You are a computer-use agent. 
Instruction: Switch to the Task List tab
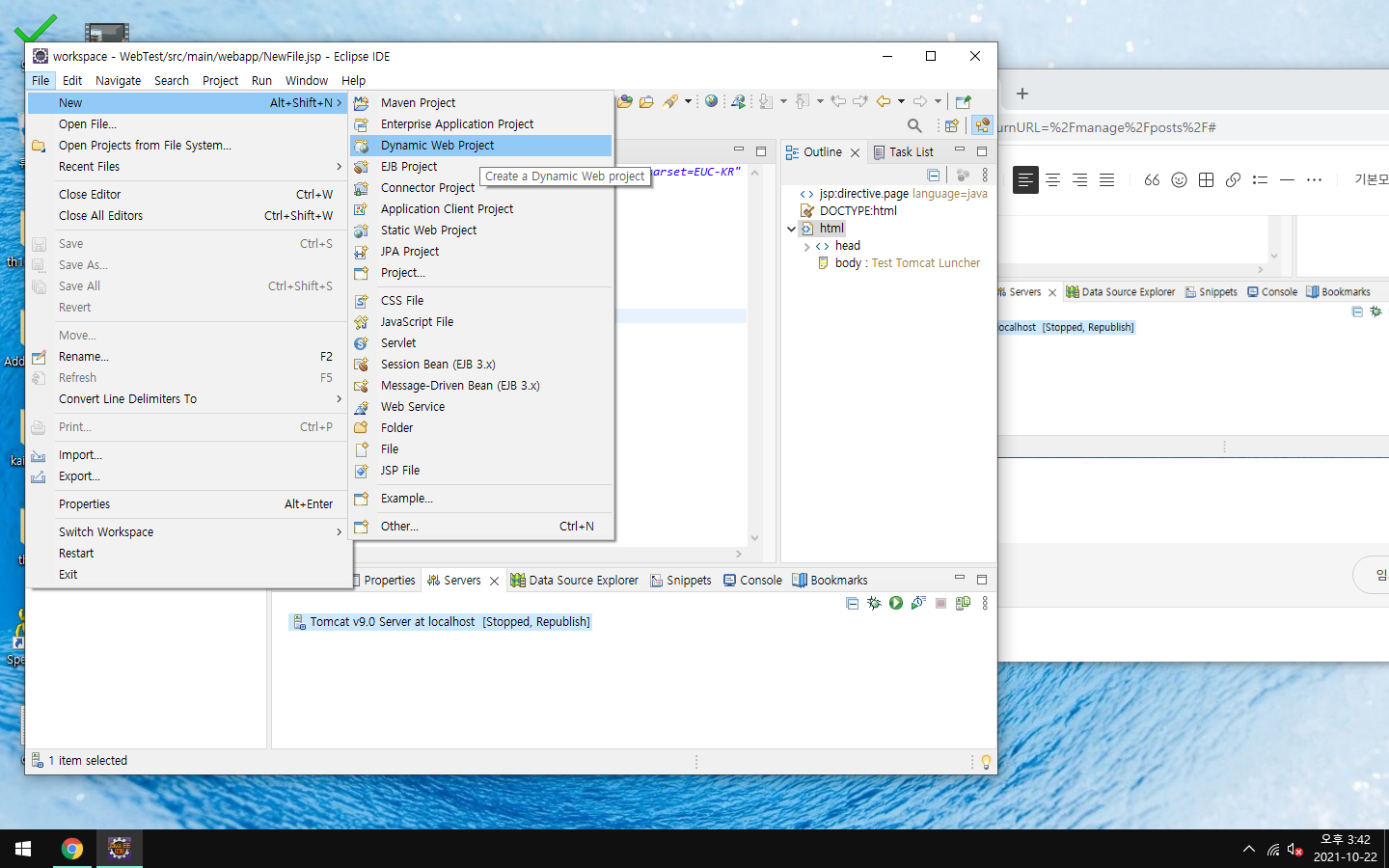[x=903, y=152]
